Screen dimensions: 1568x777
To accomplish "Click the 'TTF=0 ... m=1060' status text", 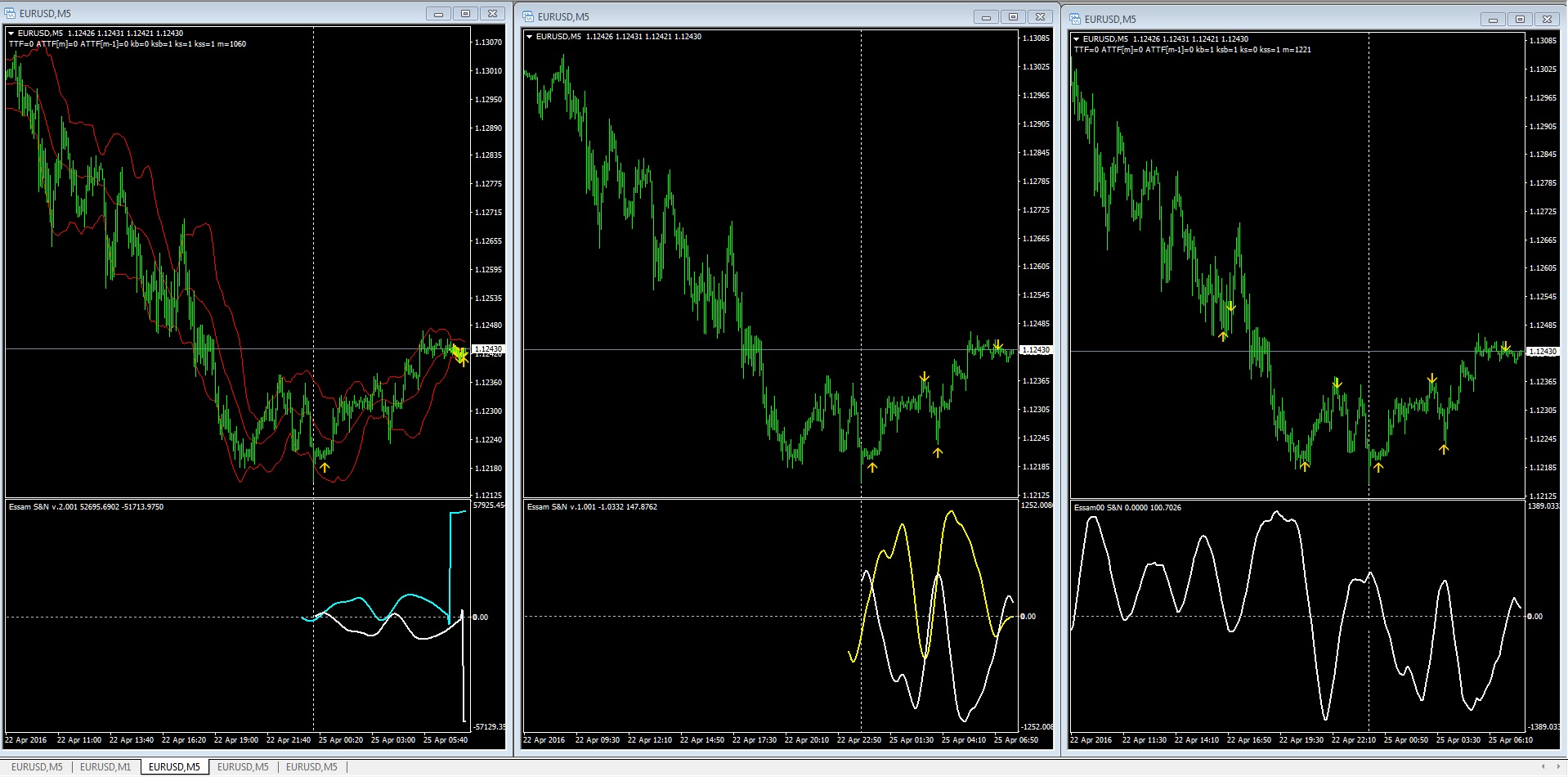I will [127, 44].
